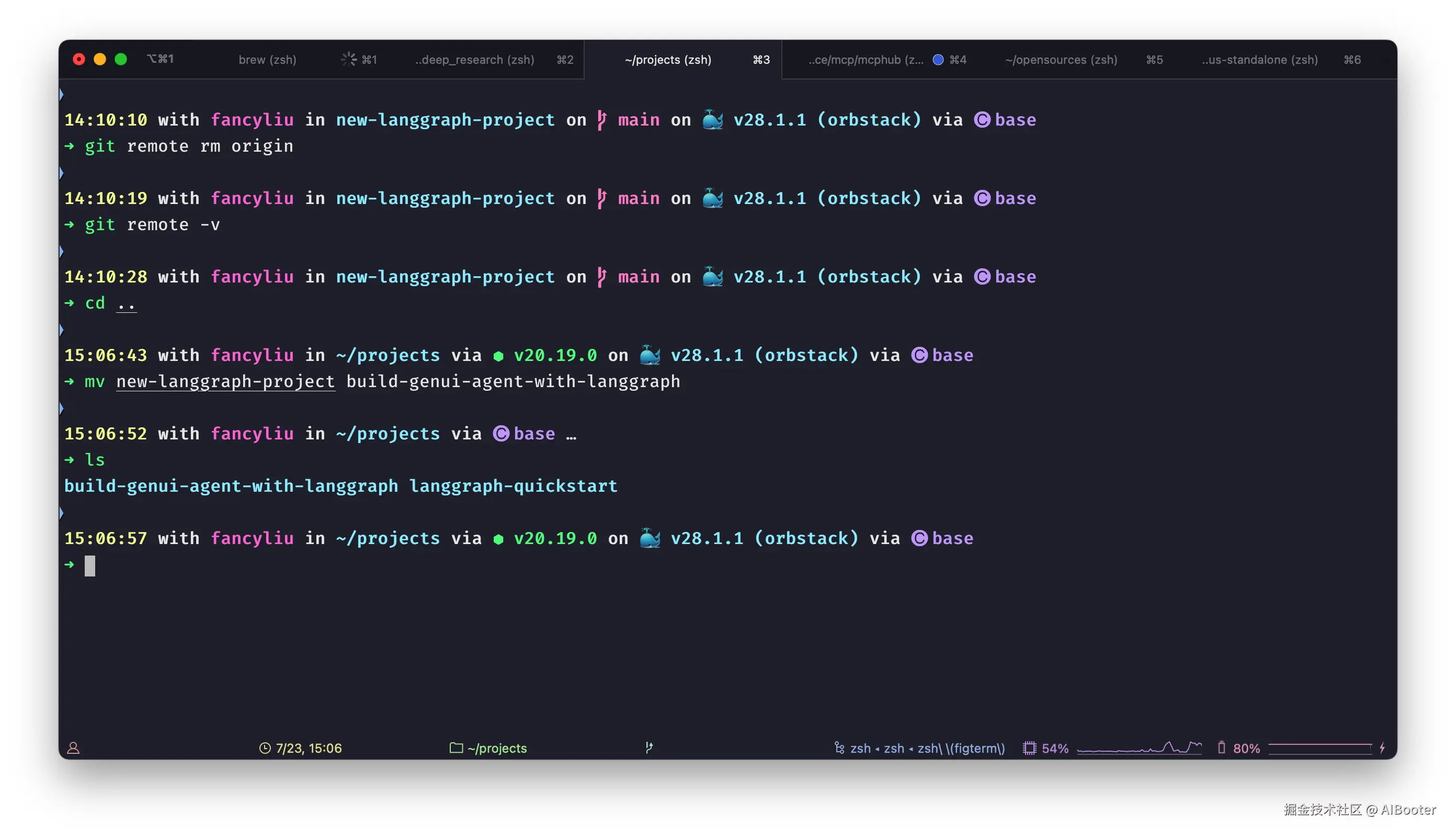The height and width of the screenshot is (837, 1456).
Task: Click the CPU chip icon beside 54%
Action: click(1030, 748)
